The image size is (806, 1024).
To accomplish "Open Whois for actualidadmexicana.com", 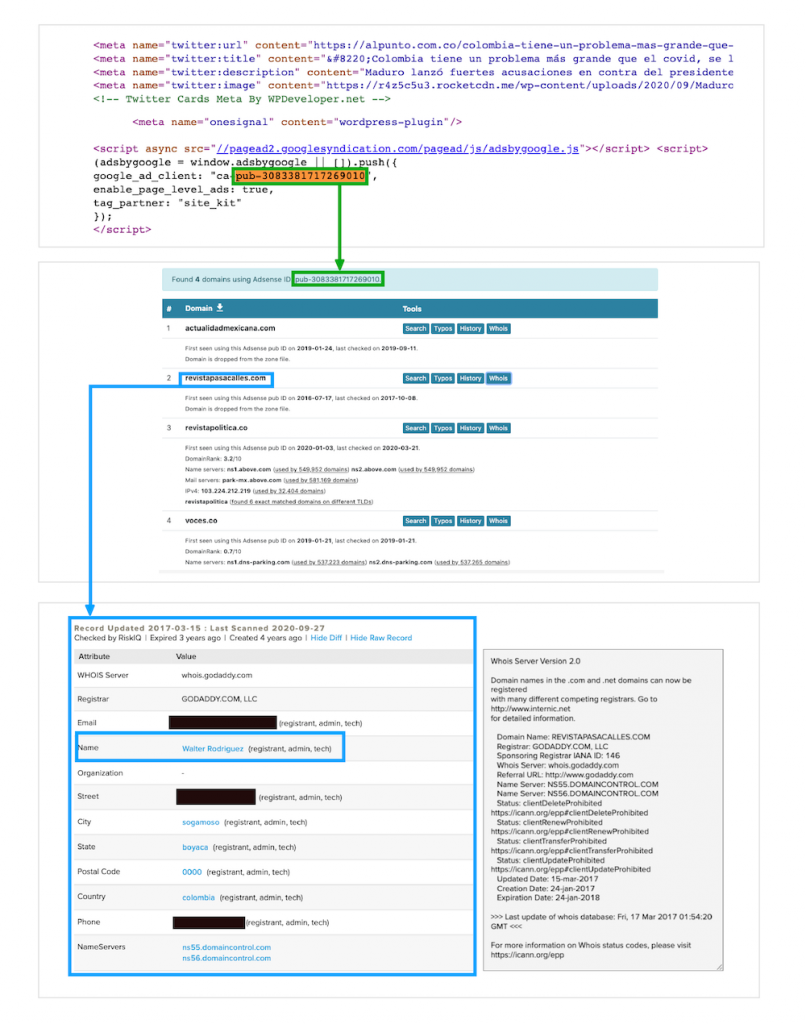I will tap(498, 328).
